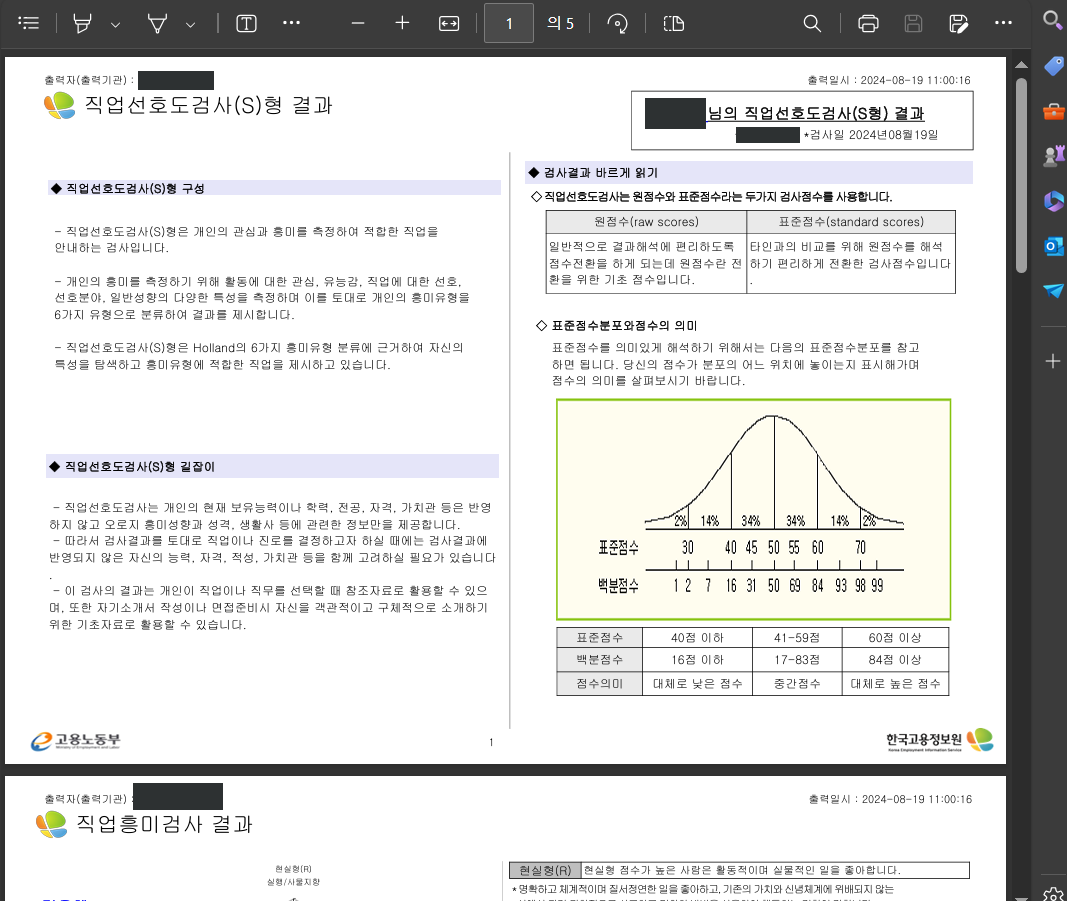Select the highlighter tool
This screenshot has height=901, width=1067.
click(x=82, y=23)
